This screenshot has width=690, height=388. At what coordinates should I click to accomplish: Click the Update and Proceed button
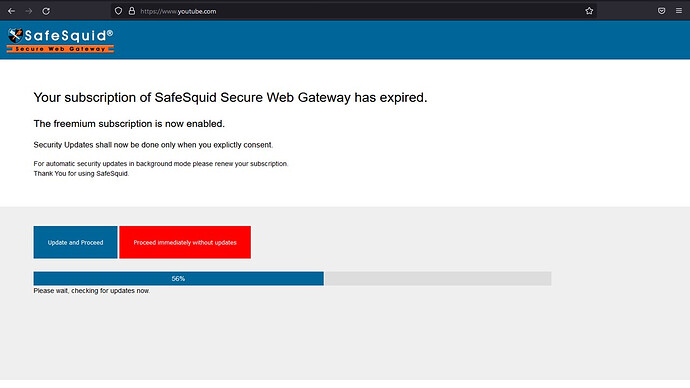(x=75, y=242)
